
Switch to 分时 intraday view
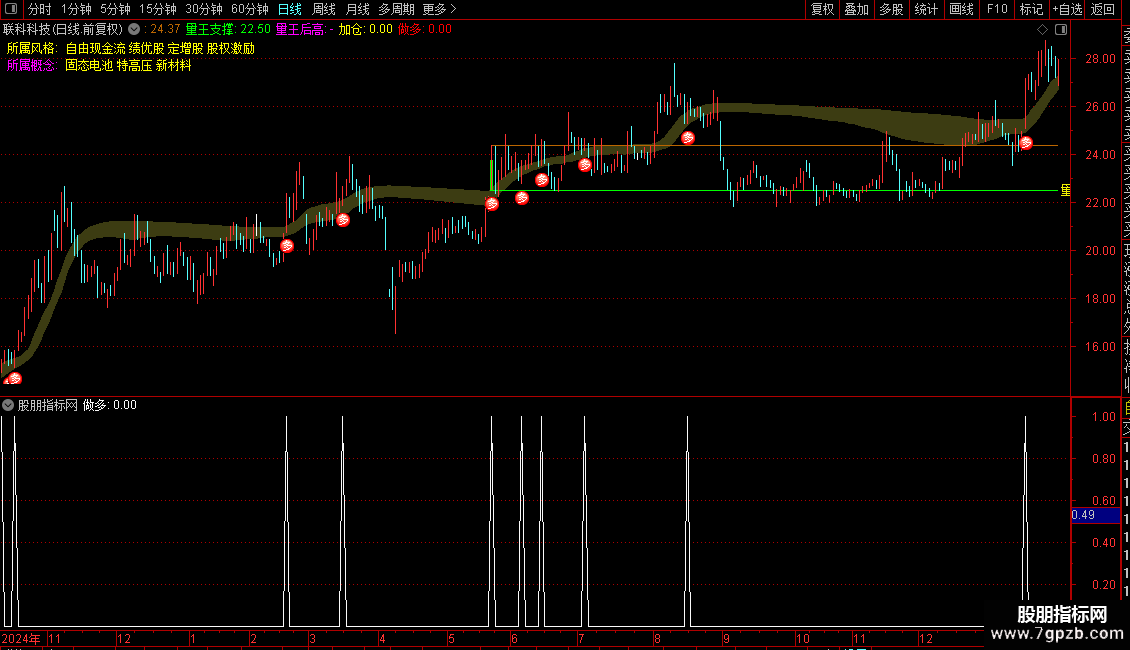coord(40,9)
